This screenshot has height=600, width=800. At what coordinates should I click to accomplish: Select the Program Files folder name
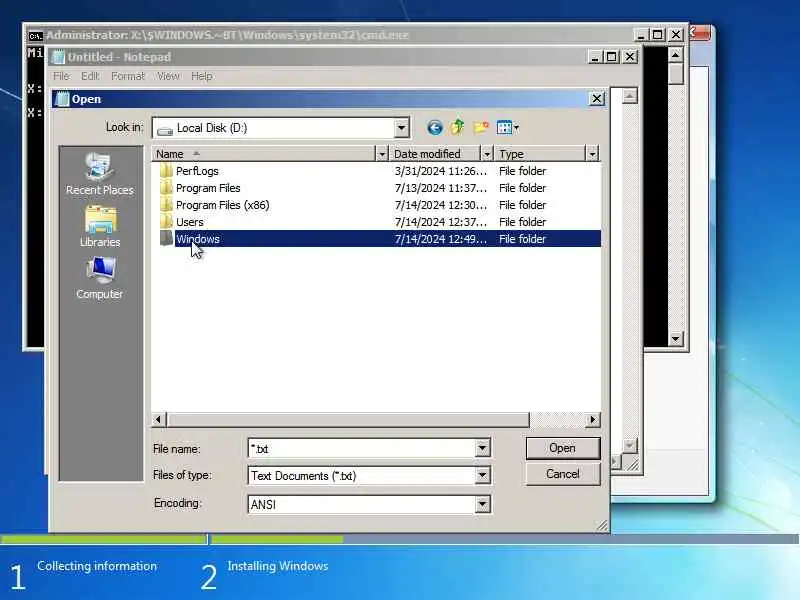pyautogui.click(x=208, y=188)
